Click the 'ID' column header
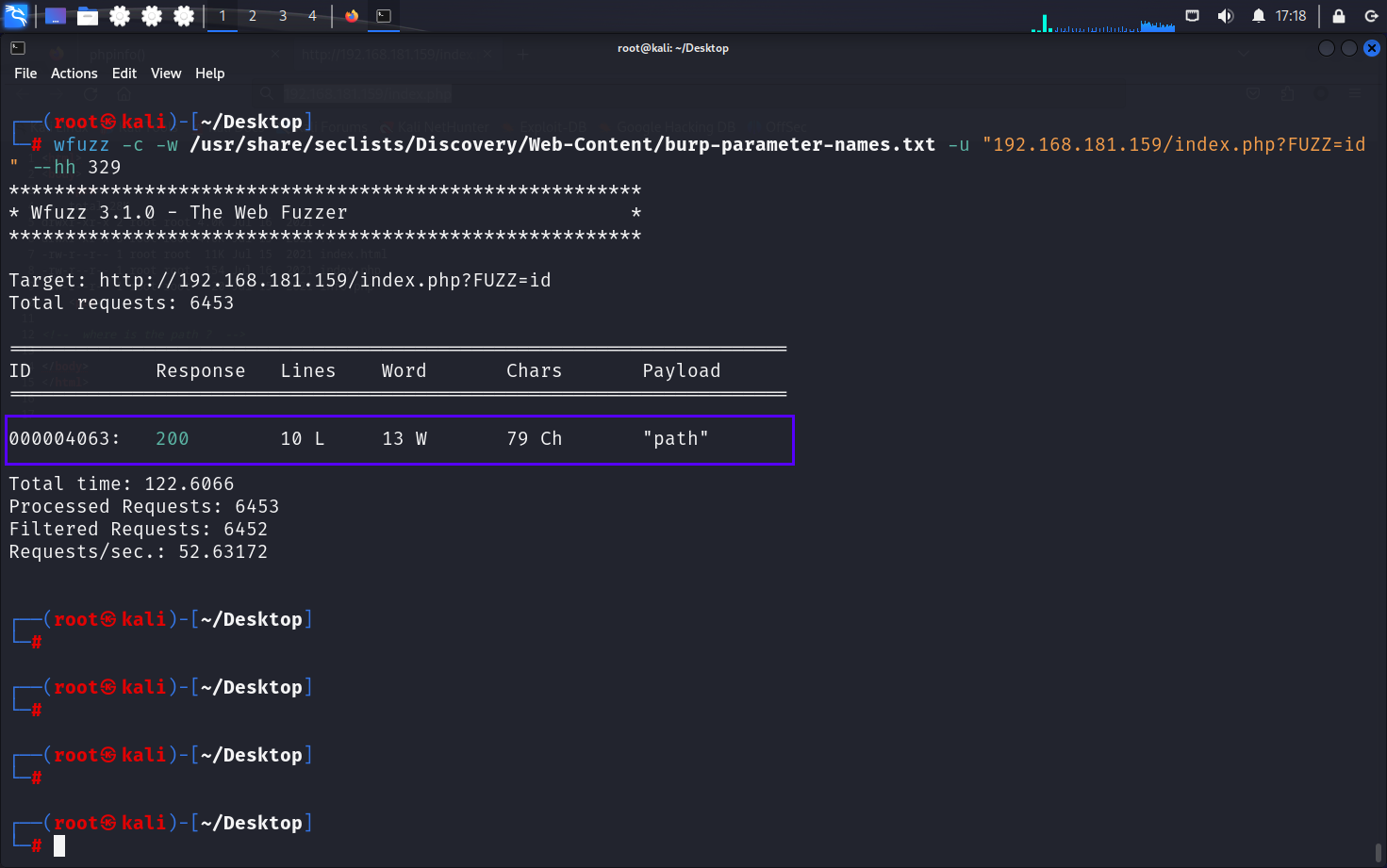This screenshot has height=868, width=1387. pyautogui.click(x=20, y=370)
